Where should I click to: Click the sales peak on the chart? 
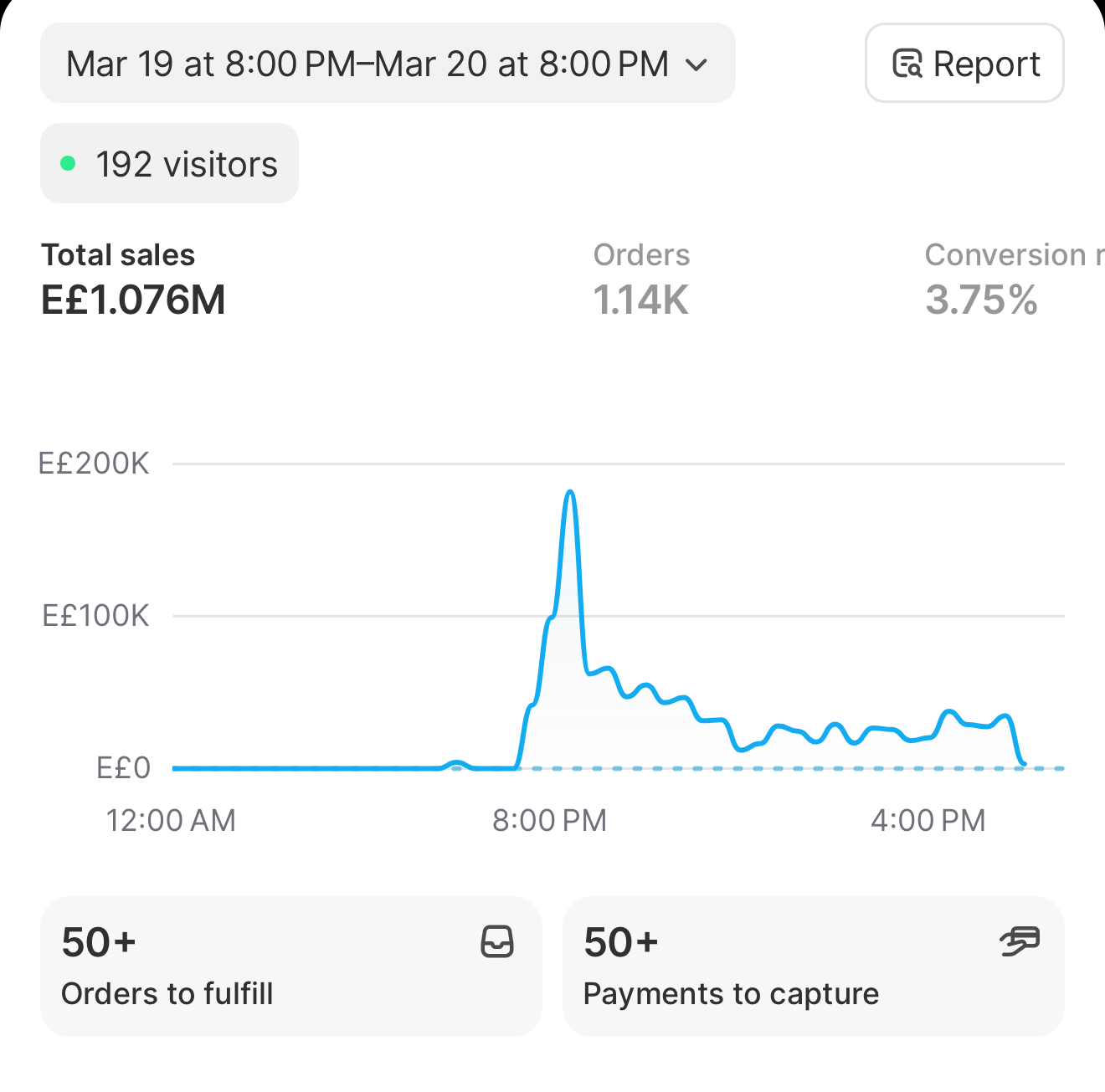[x=571, y=493]
